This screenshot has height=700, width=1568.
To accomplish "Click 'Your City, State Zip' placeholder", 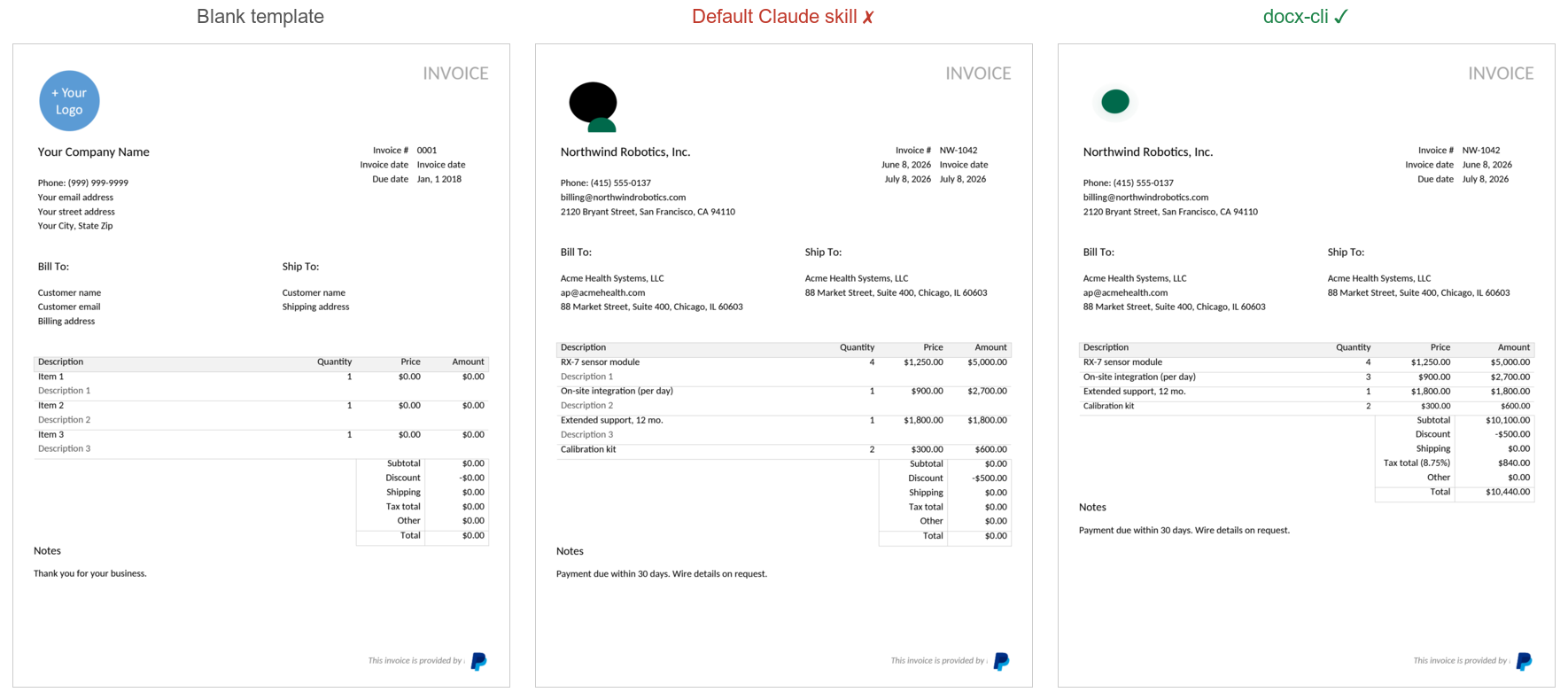I will [75, 226].
